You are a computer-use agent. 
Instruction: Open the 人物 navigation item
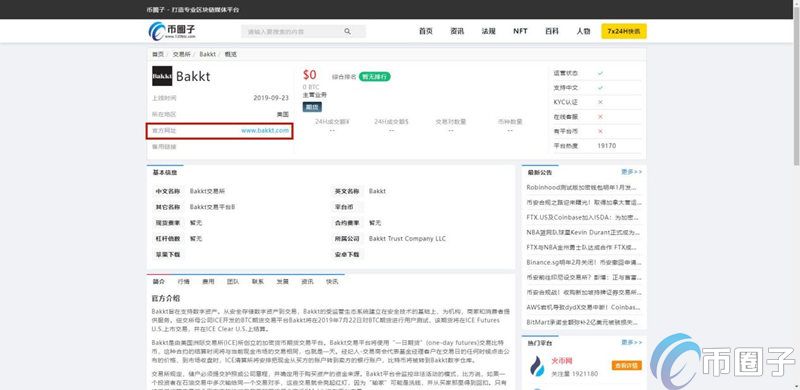click(583, 31)
